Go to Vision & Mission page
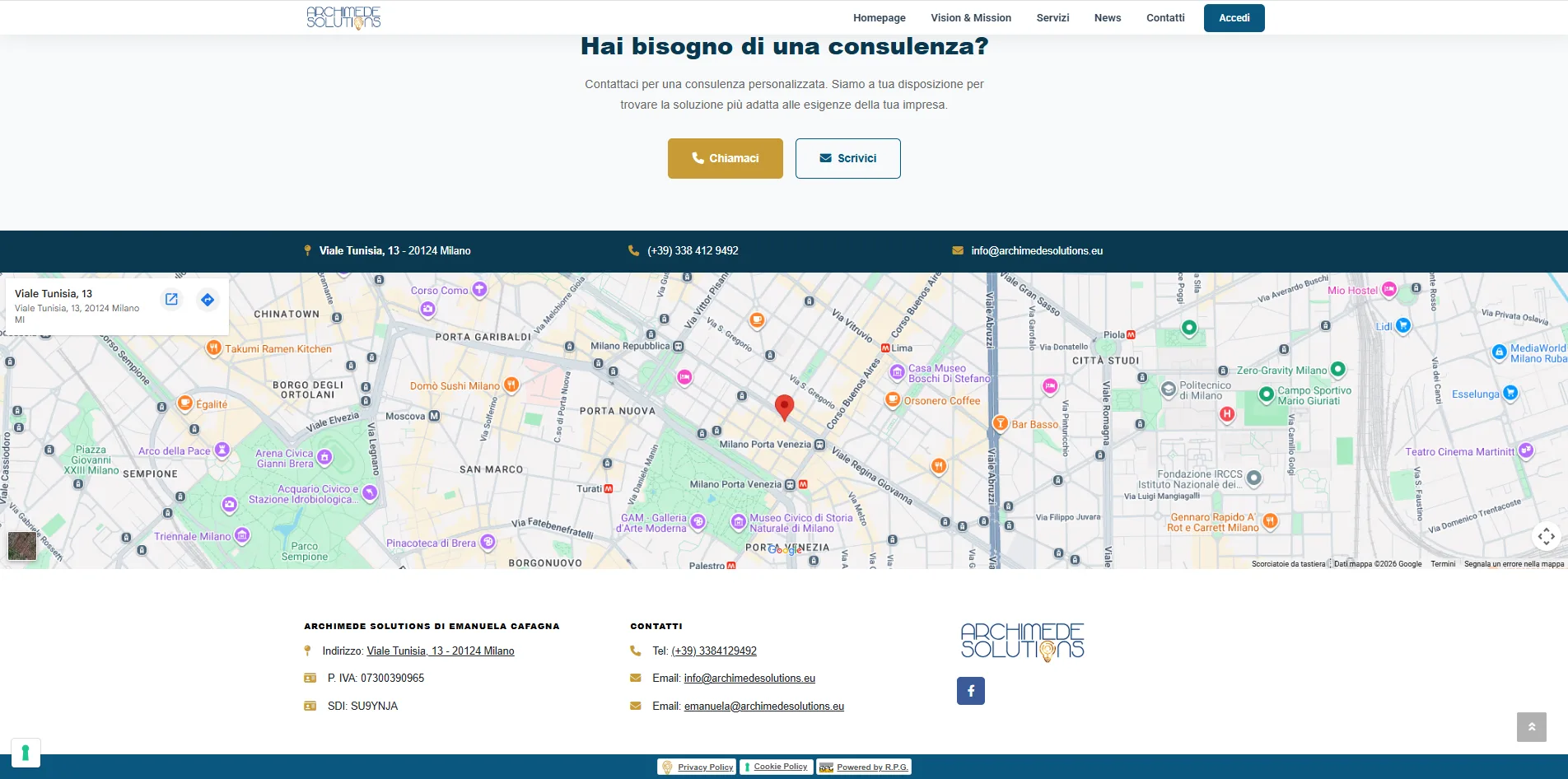 click(971, 17)
